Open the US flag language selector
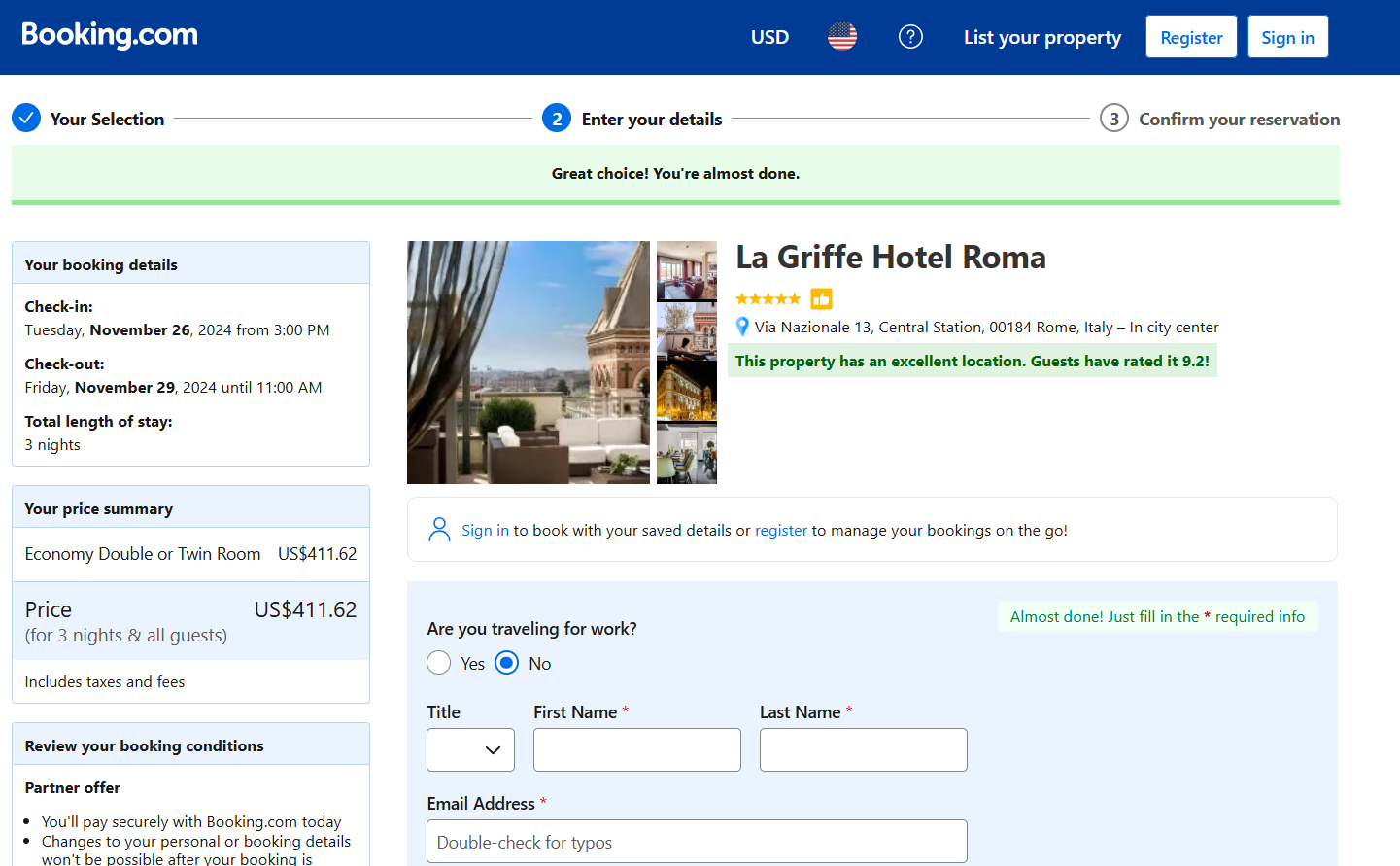 841,37
